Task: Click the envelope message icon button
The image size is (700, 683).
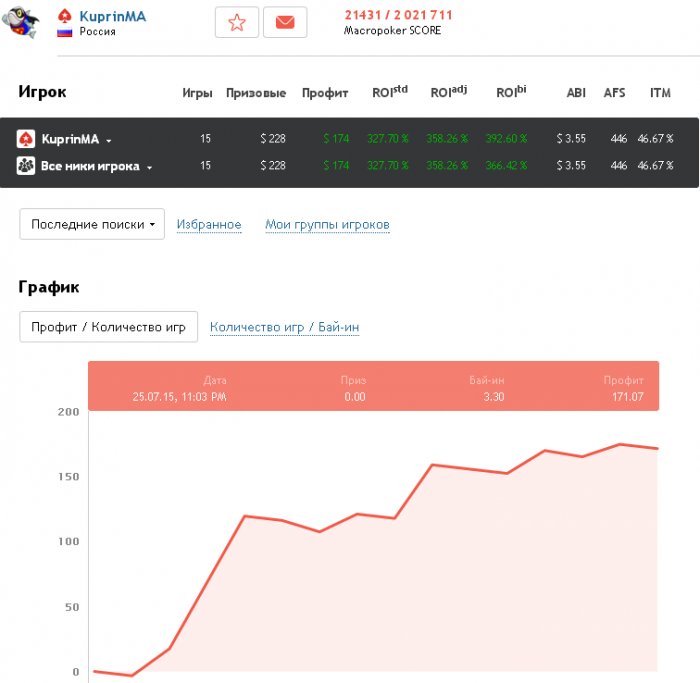Action: click(285, 22)
